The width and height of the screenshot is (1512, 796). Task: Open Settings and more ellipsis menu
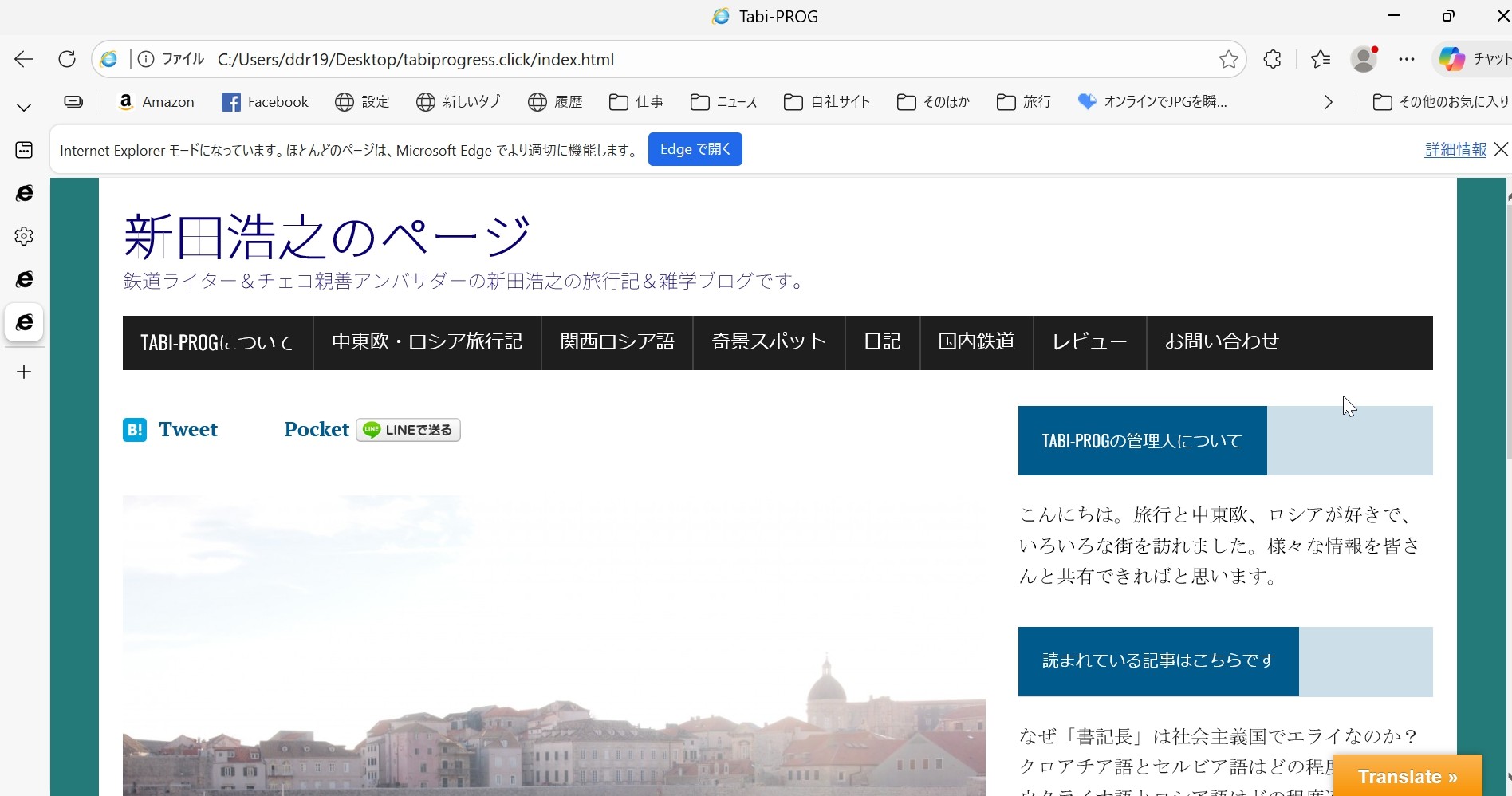(1407, 59)
